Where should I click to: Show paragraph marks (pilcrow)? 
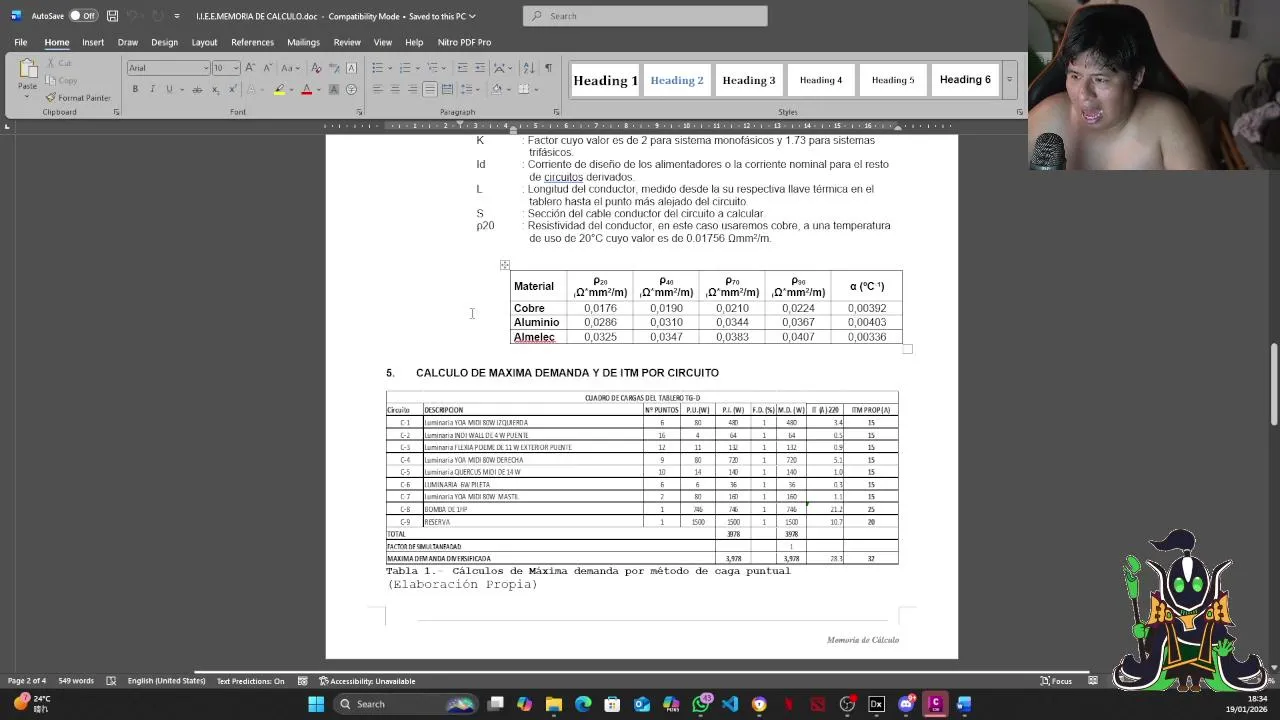548,68
